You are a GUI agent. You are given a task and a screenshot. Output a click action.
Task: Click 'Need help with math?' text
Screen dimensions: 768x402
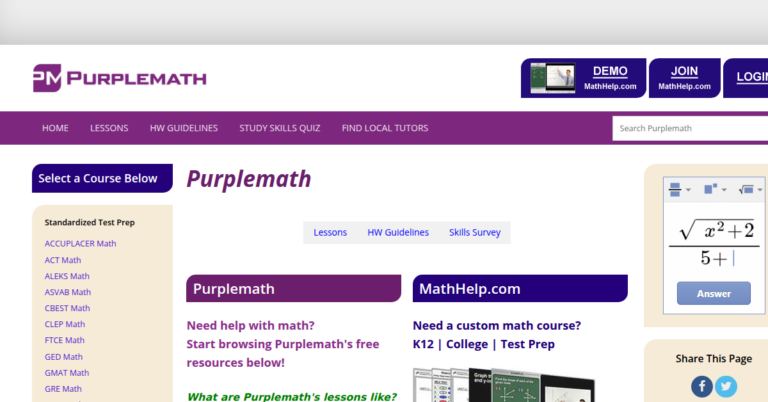251,326
